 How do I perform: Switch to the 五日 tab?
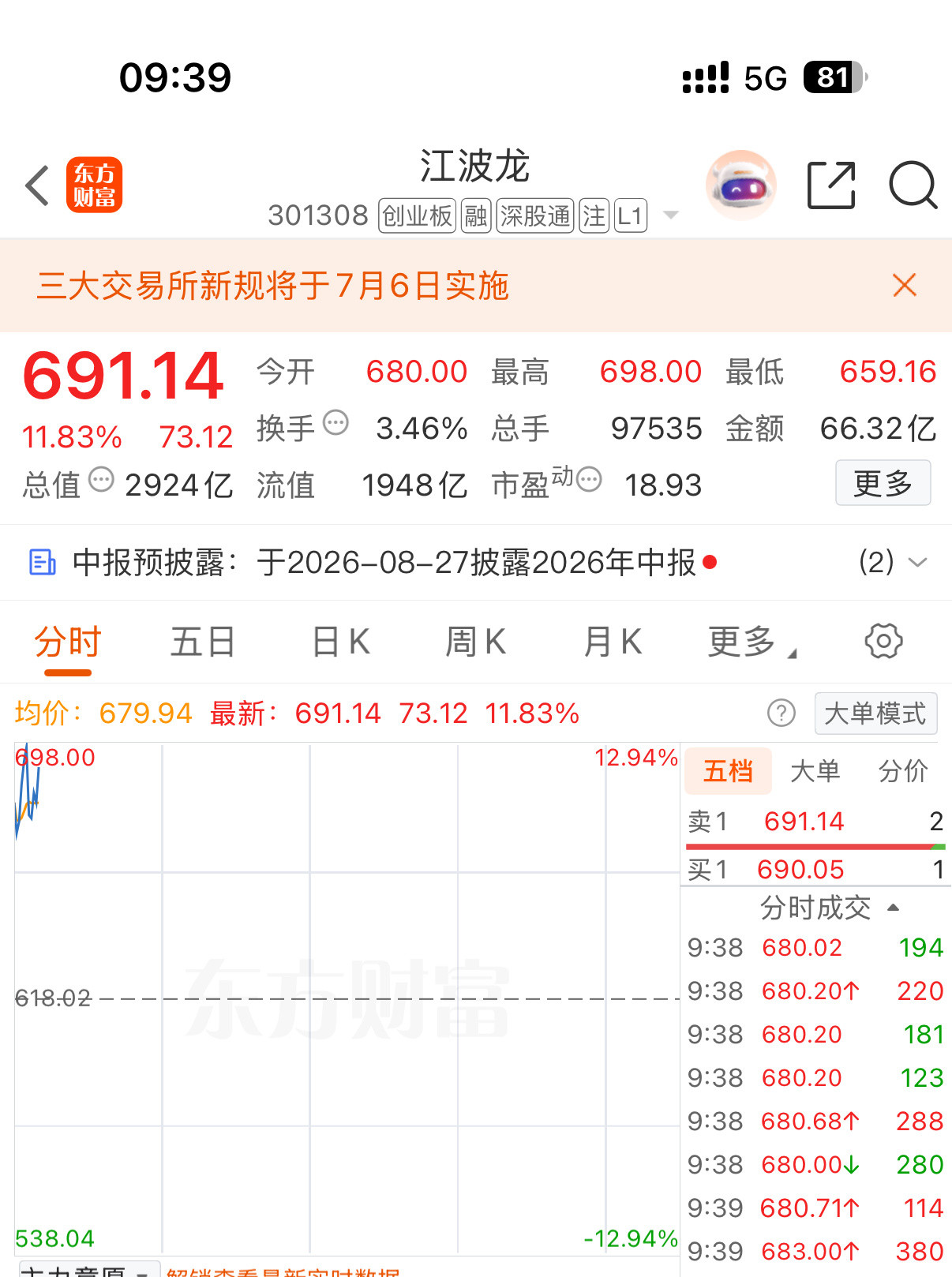pyautogui.click(x=204, y=642)
